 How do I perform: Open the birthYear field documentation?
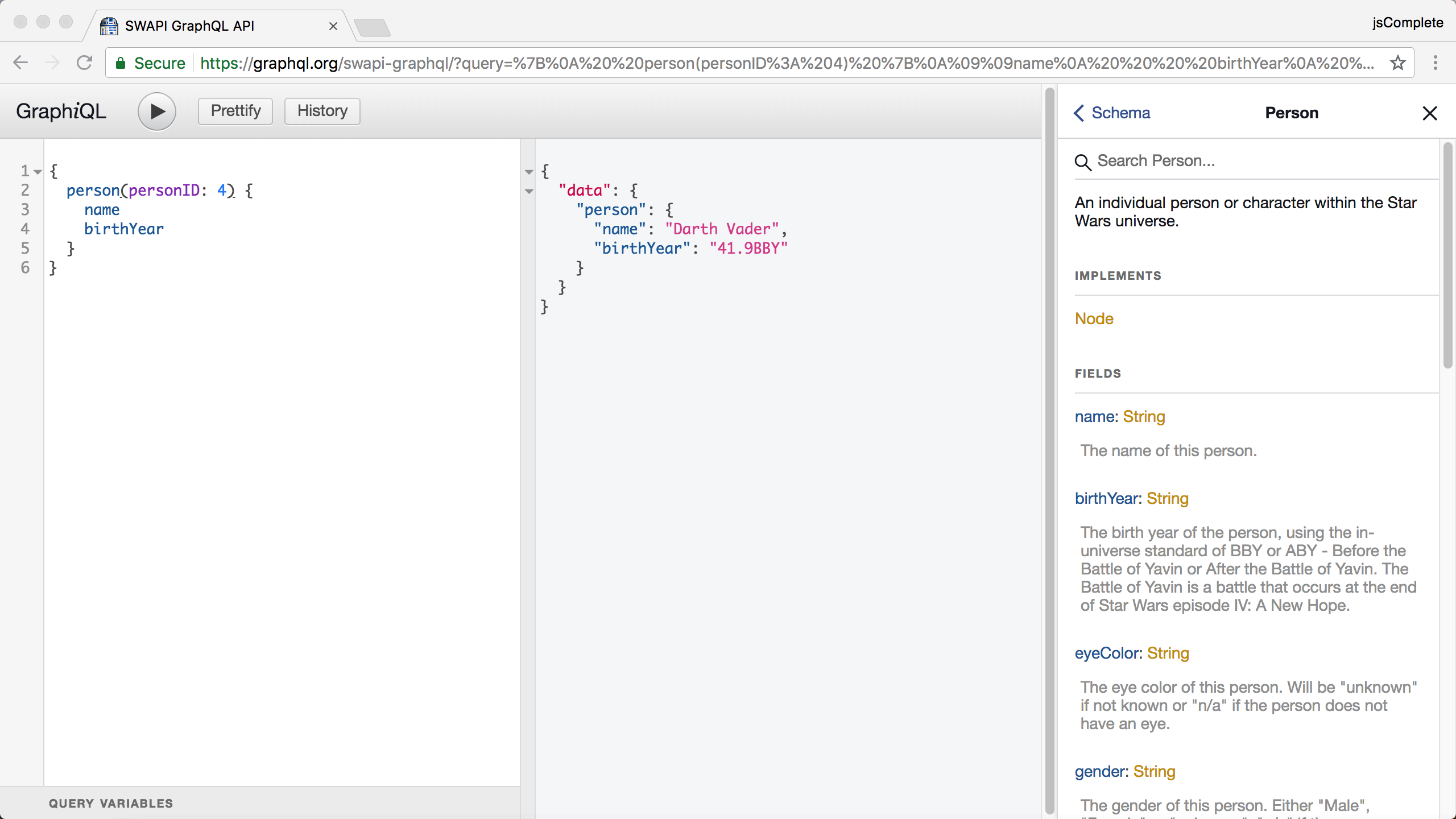coord(1106,499)
